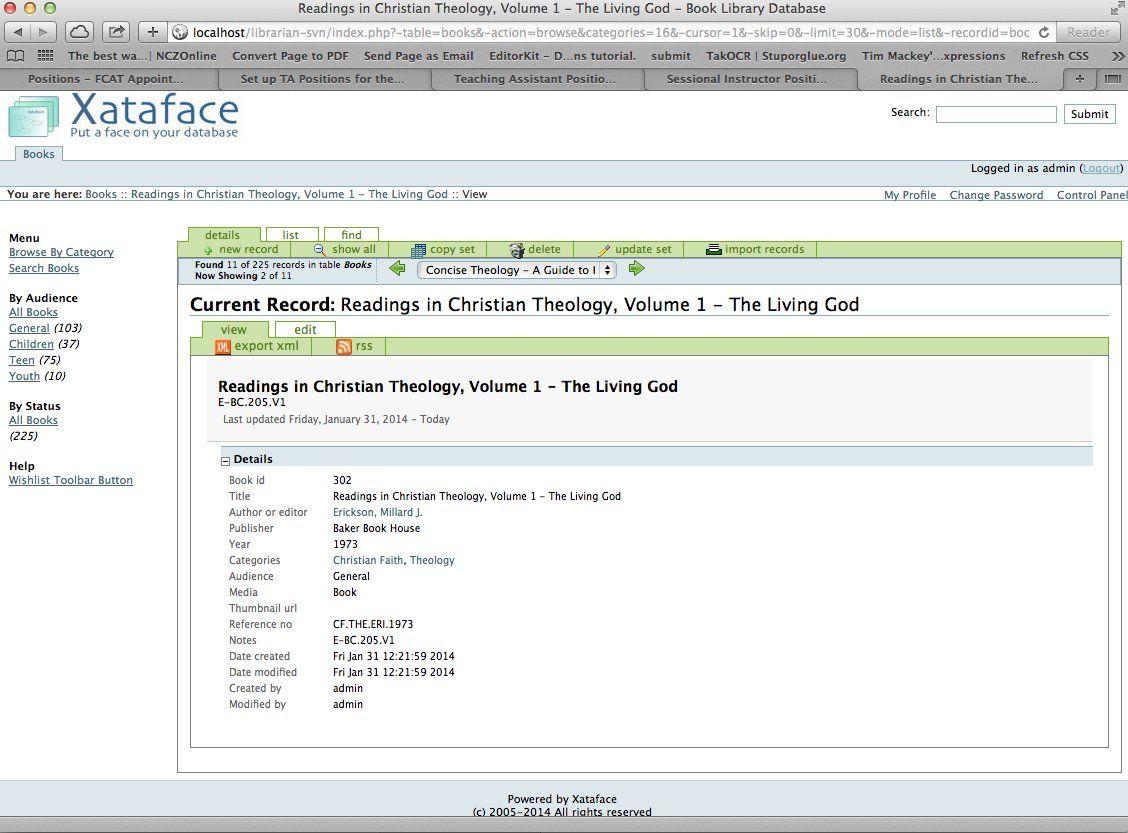Go forward with the Safari forward arrow

pos(42,32)
